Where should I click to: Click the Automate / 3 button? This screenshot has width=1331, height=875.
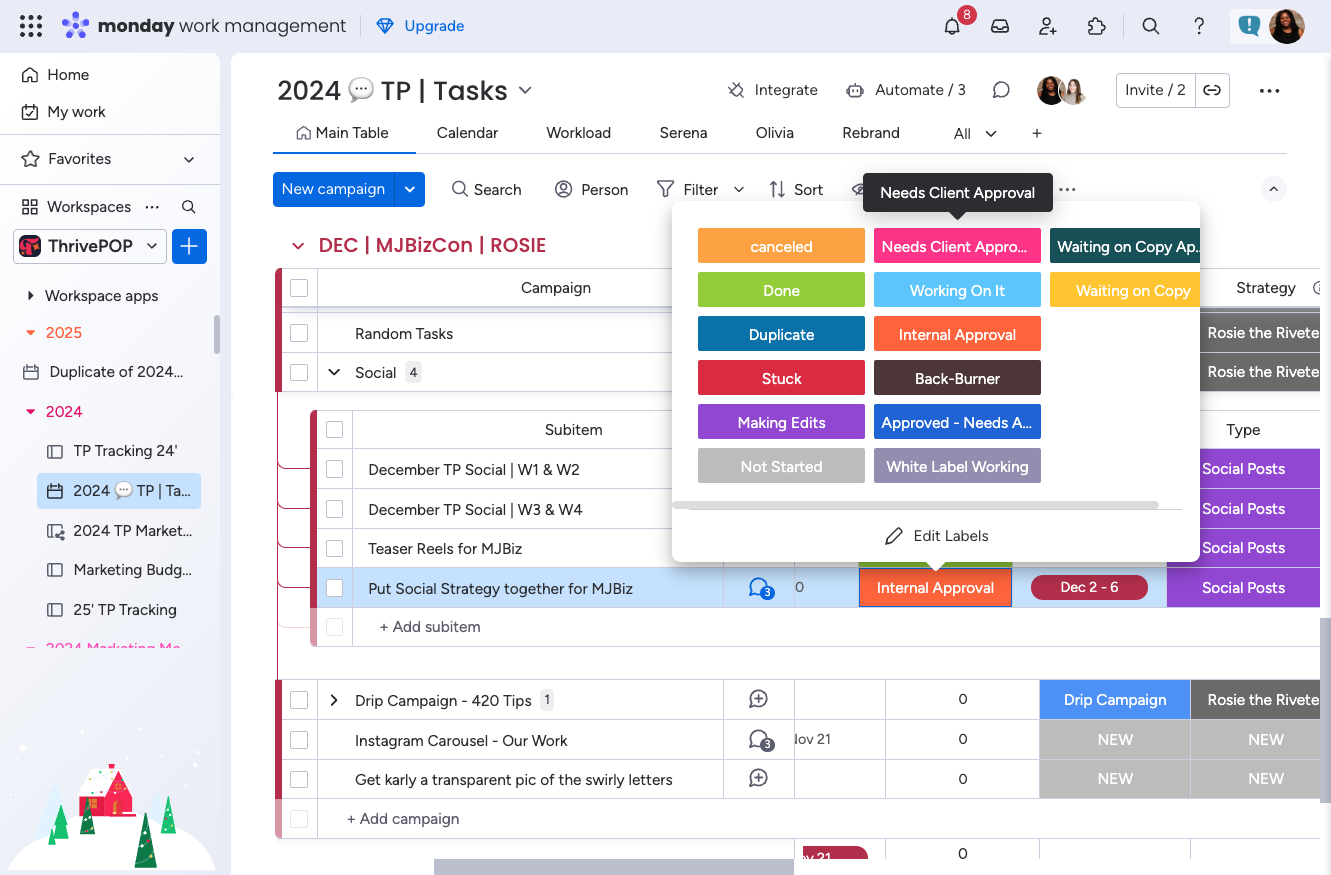tap(906, 90)
